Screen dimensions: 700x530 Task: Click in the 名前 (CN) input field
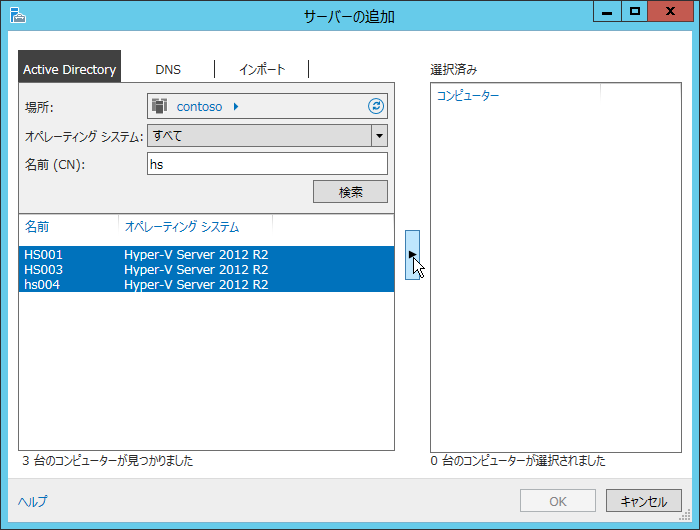(x=267, y=164)
